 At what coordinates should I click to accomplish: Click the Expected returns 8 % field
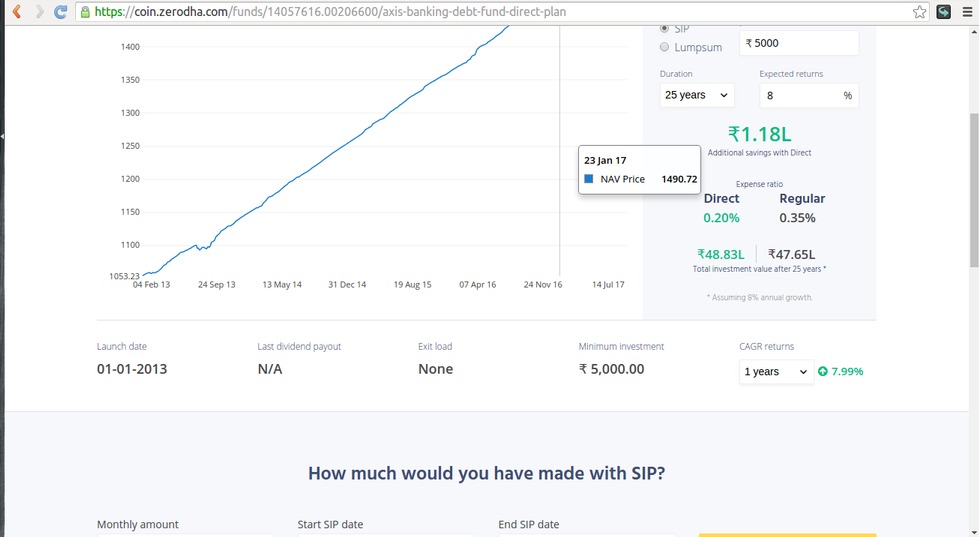(809, 96)
